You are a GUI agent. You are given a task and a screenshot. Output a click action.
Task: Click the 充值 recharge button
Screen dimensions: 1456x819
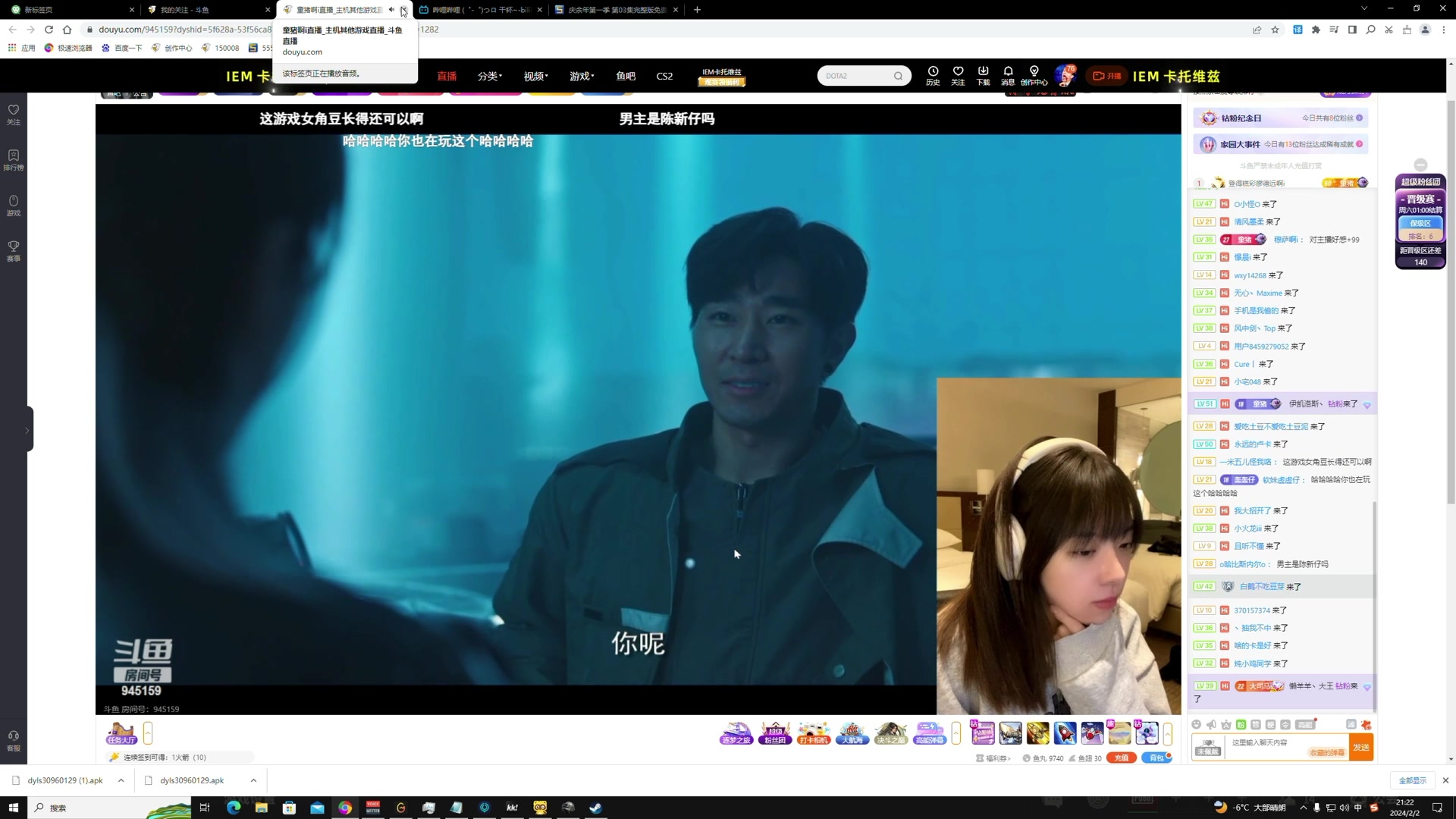pyautogui.click(x=1121, y=758)
